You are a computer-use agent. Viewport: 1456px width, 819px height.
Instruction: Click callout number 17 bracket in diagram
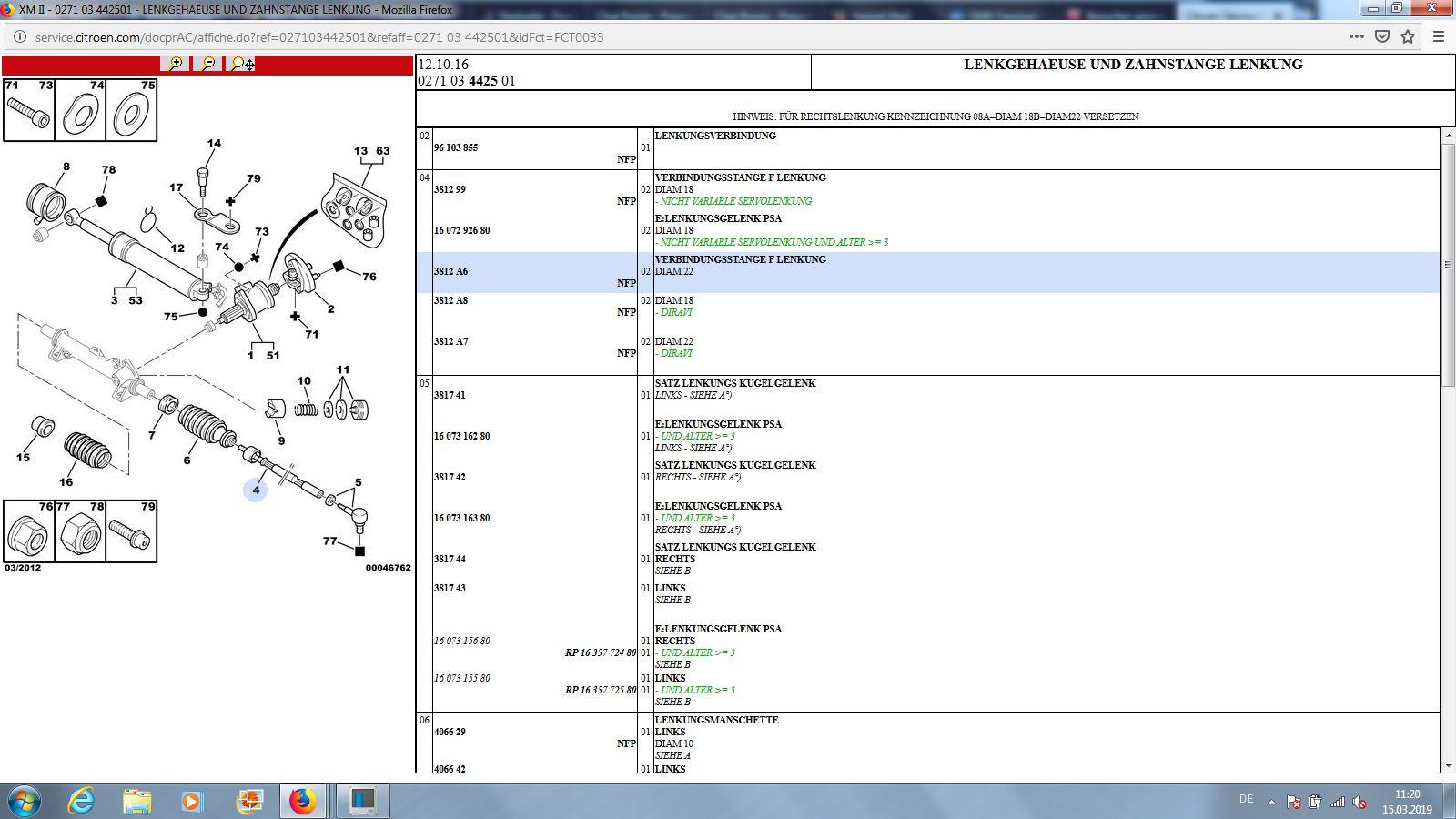[176, 187]
